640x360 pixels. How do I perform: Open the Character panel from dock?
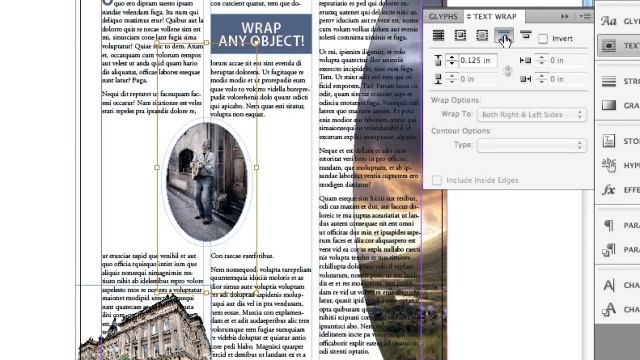(618, 285)
